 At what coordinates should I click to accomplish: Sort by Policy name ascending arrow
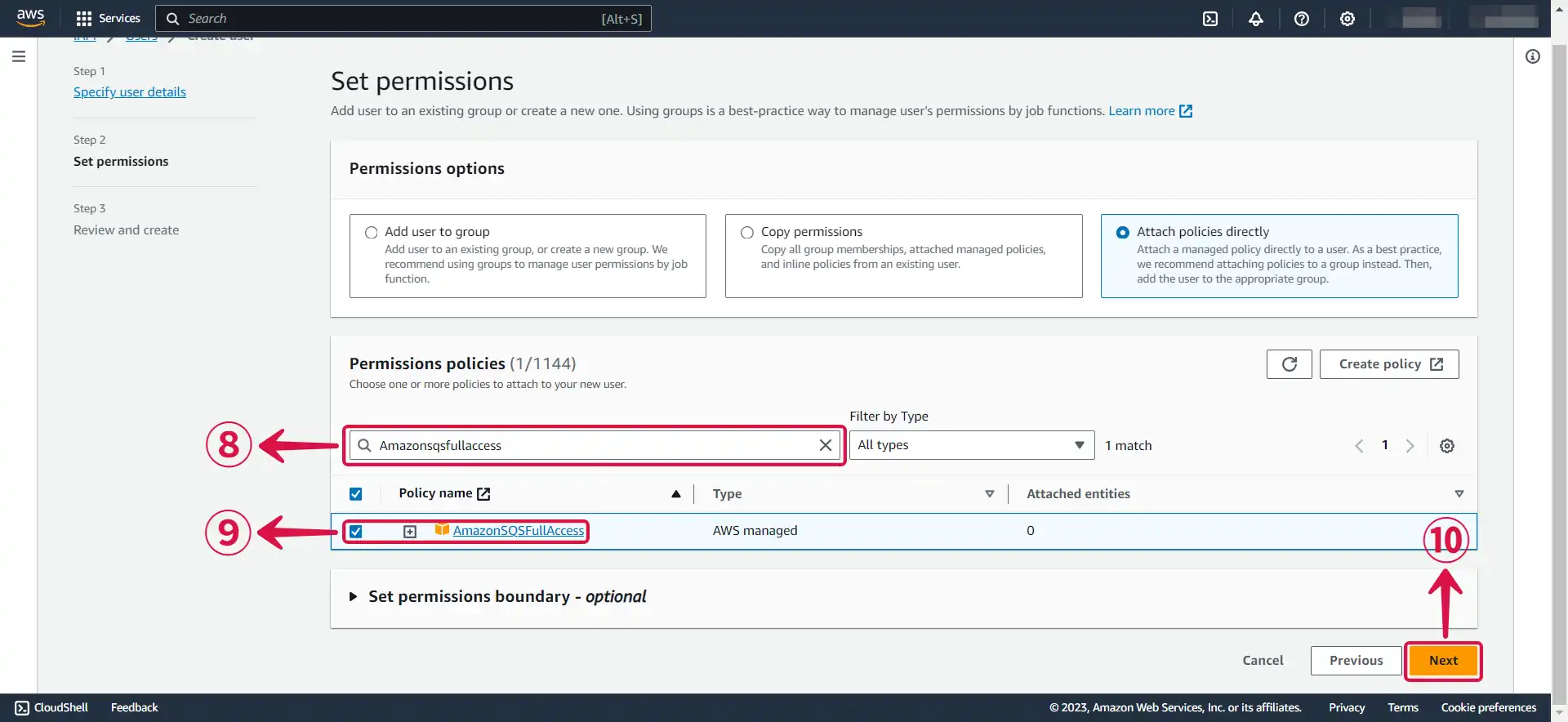tap(676, 494)
